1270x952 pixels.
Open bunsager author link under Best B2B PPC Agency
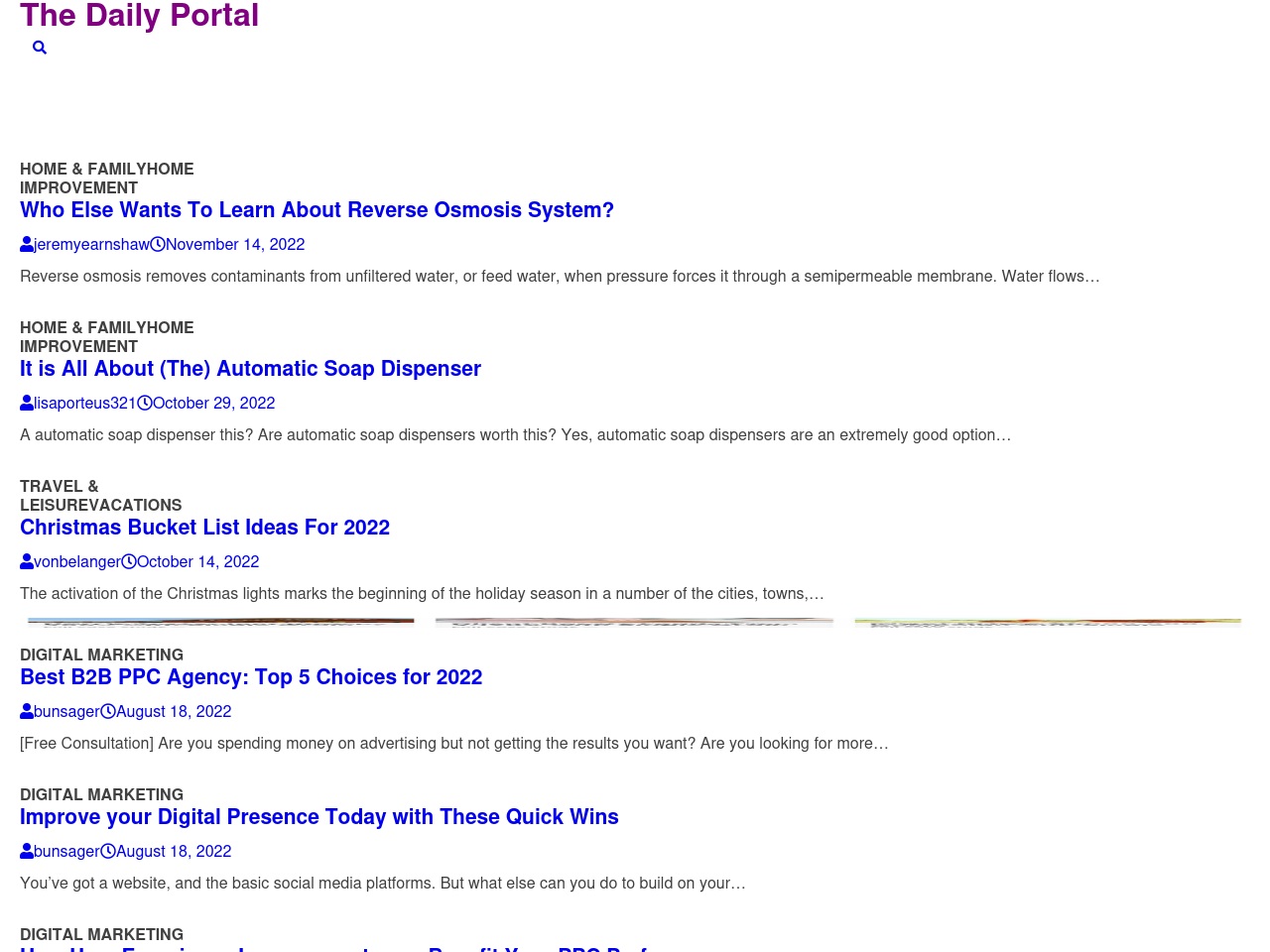[x=66, y=711]
